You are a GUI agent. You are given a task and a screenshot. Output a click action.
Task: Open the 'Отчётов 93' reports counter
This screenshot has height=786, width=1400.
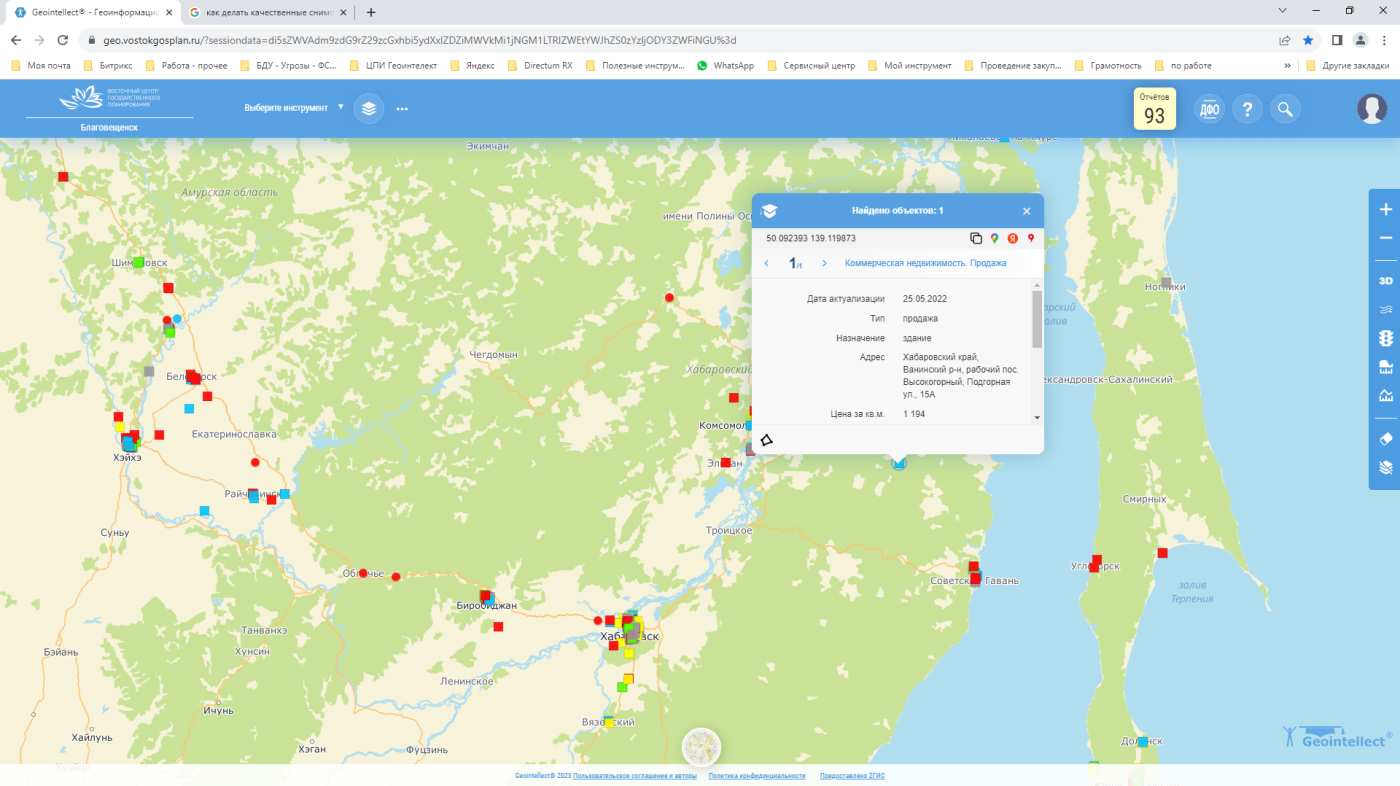(x=1154, y=109)
